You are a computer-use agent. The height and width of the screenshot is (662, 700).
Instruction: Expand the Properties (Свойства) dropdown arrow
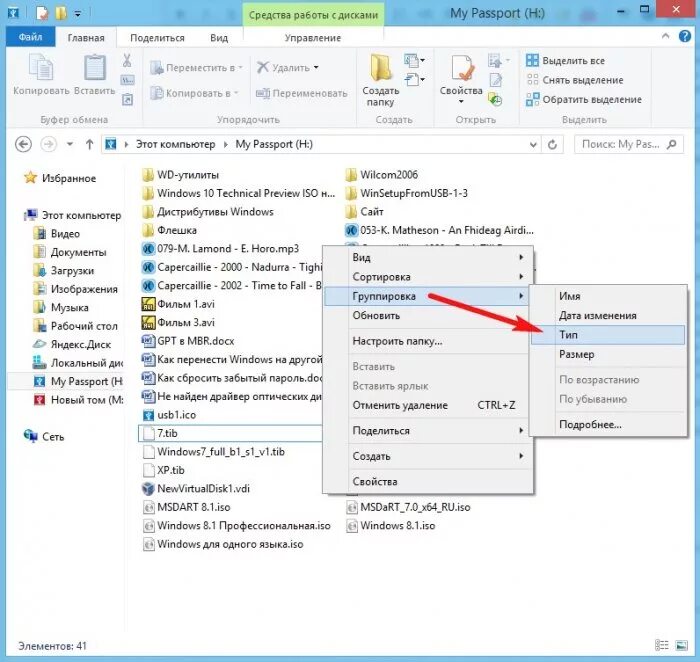coord(461,102)
